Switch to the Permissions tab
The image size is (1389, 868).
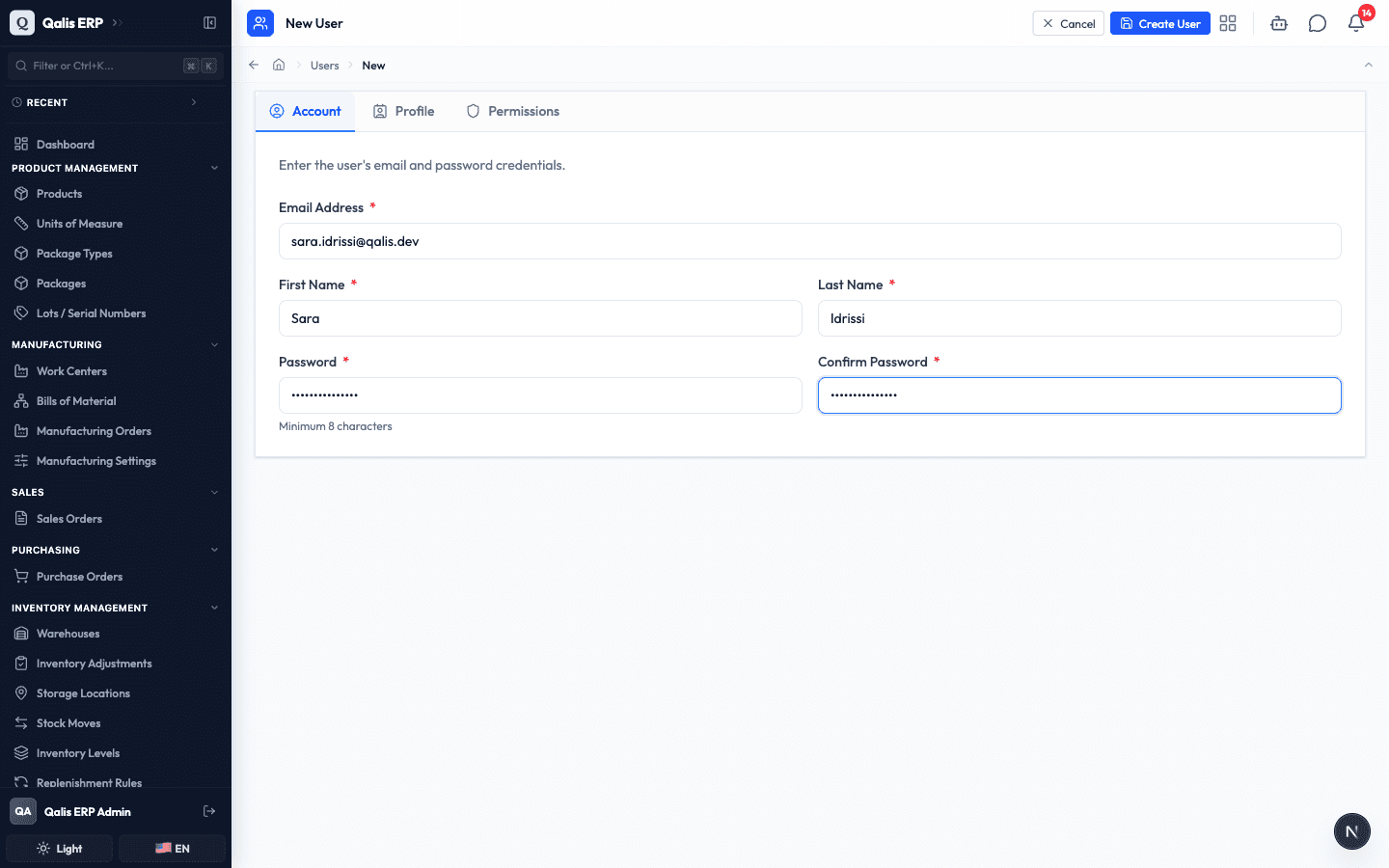click(512, 112)
